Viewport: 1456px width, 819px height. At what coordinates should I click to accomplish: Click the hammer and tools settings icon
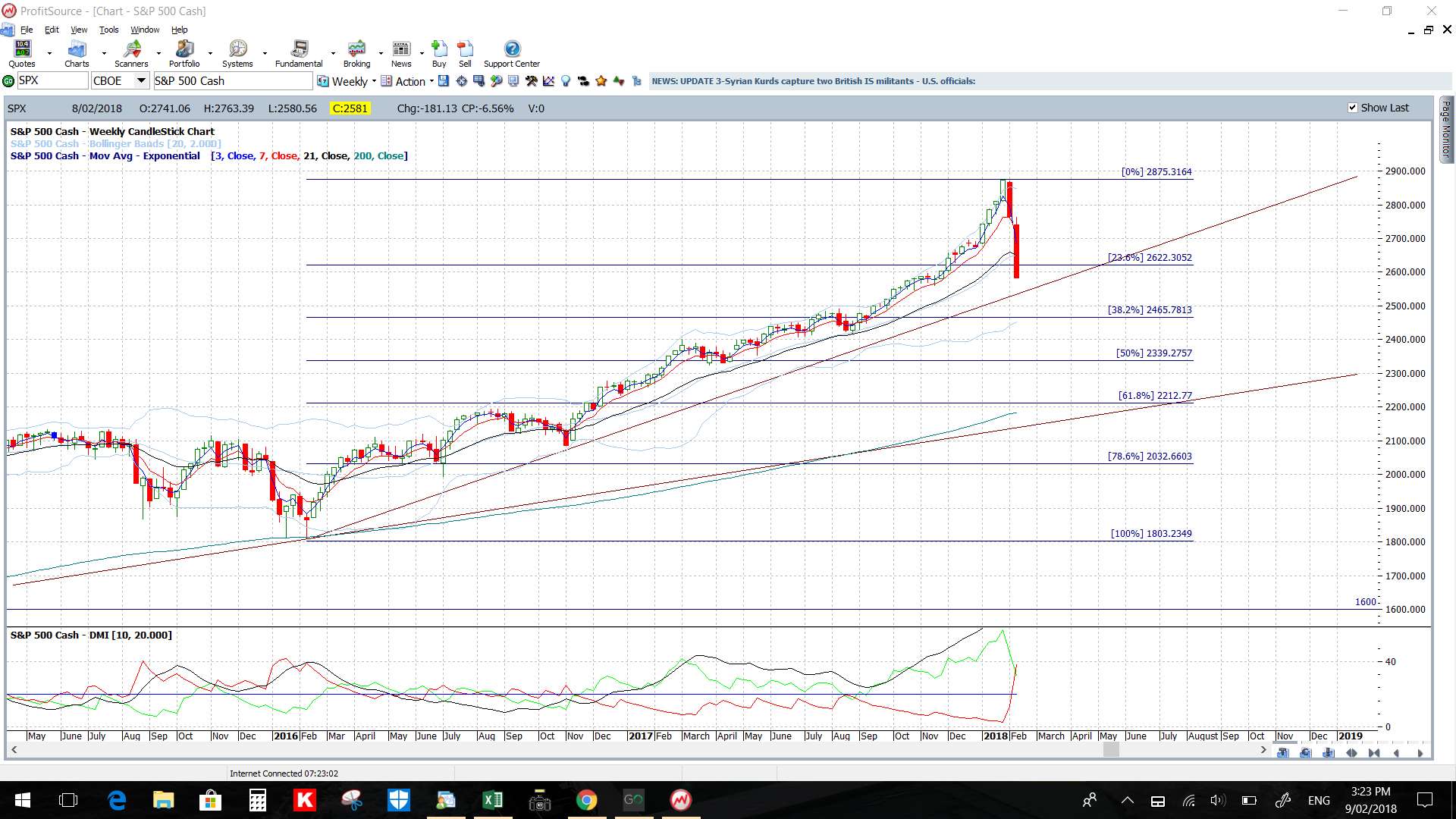click(531, 81)
